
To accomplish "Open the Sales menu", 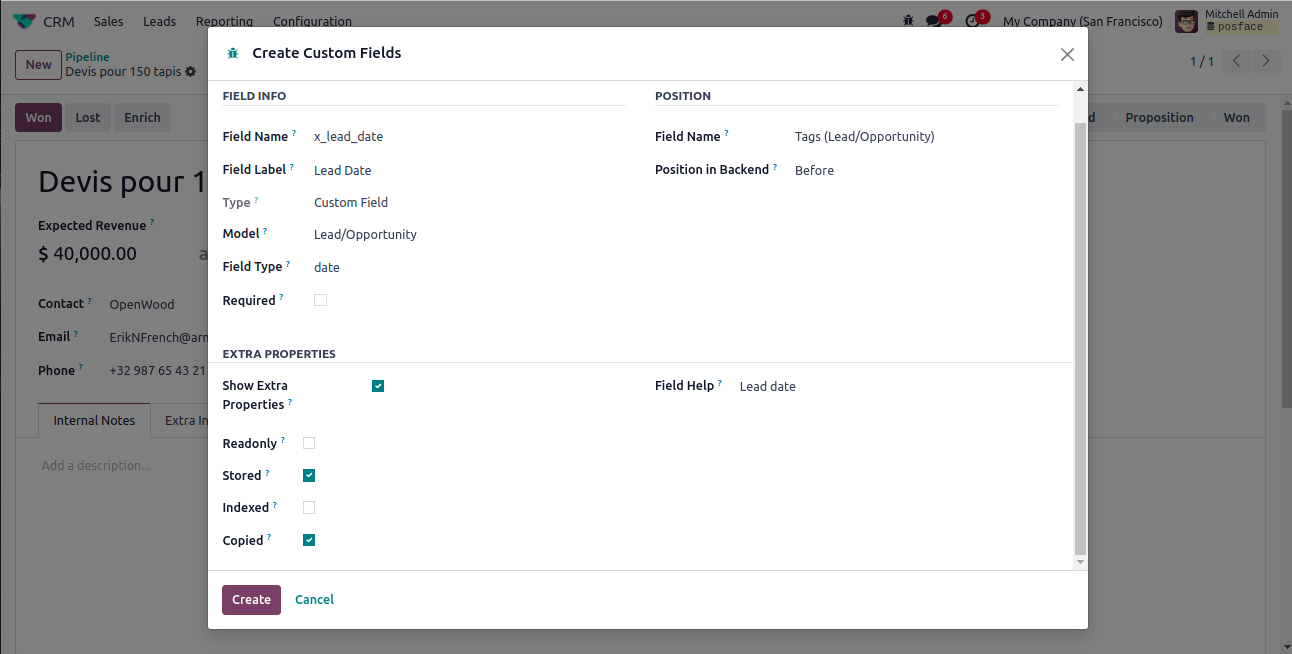I will [x=109, y=21].
